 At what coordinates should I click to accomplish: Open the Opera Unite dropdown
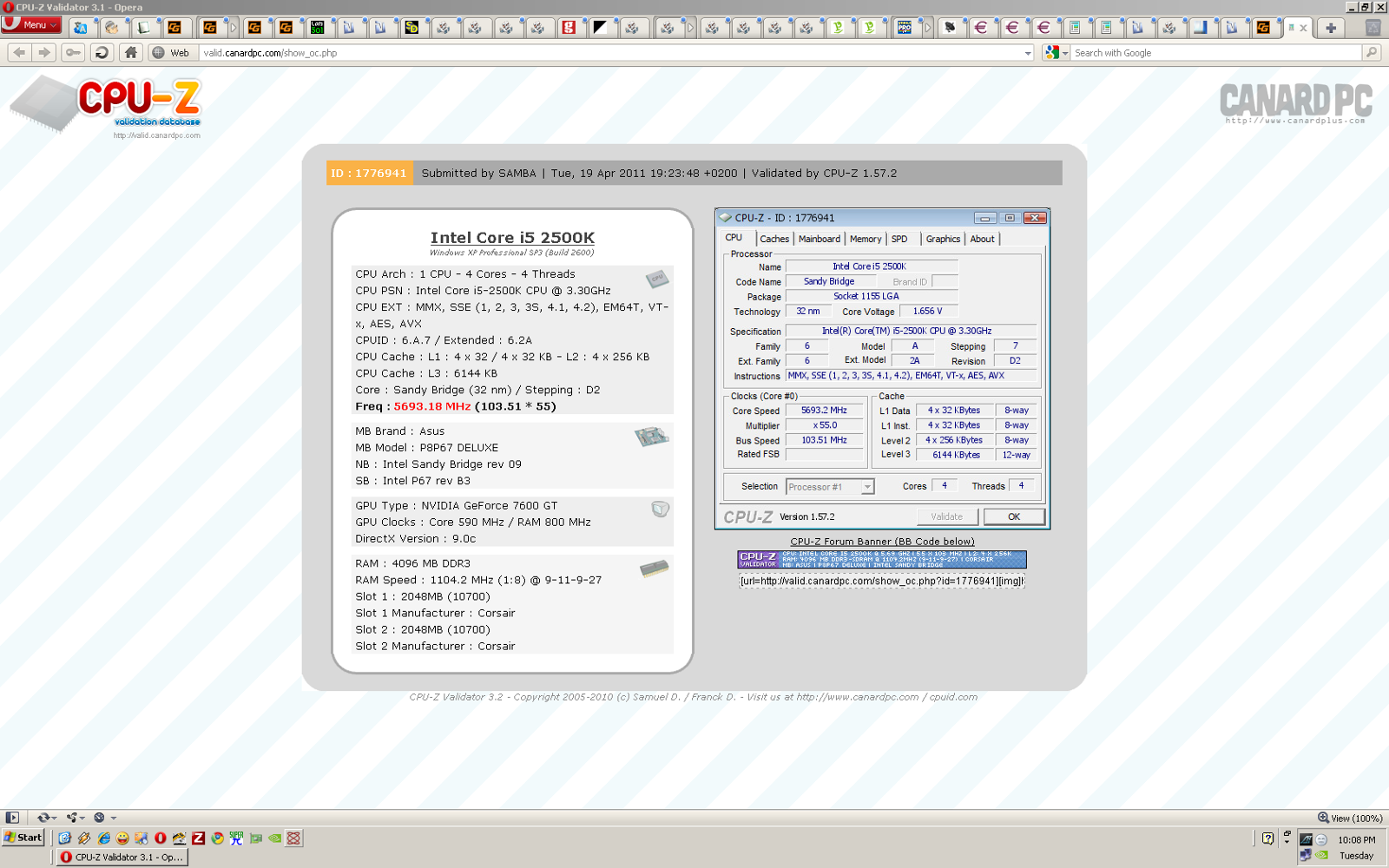(x=75, y=818)
